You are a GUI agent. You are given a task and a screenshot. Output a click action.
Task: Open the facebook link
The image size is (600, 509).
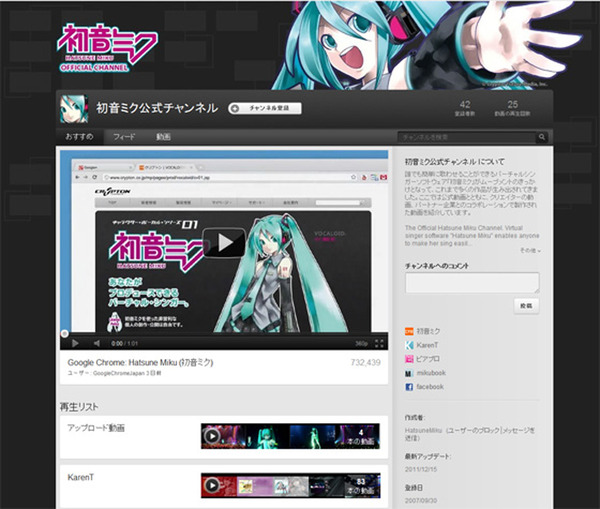tap(430, 387)
